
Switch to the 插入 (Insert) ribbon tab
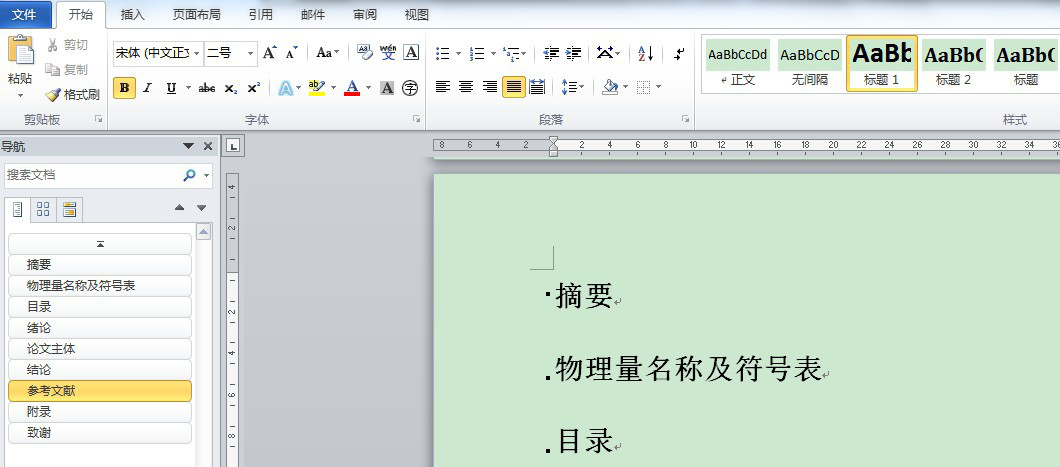132,15
